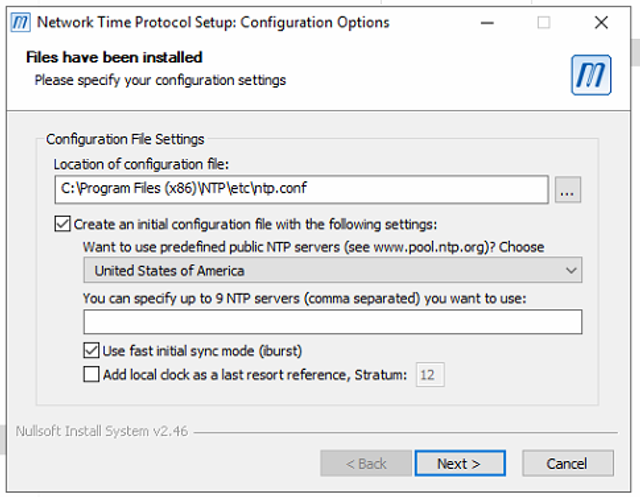Click the maximize button in the title bar
The width and height of the screenshot is (640, 497).
tap(543, 22)
